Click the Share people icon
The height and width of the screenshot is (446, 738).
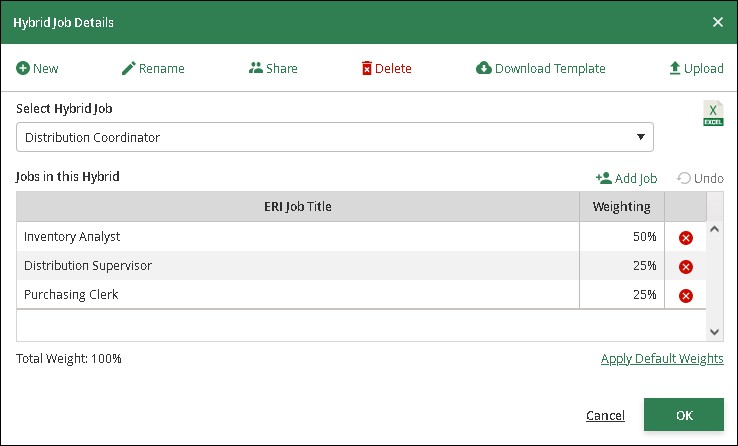tap(256, 68)
